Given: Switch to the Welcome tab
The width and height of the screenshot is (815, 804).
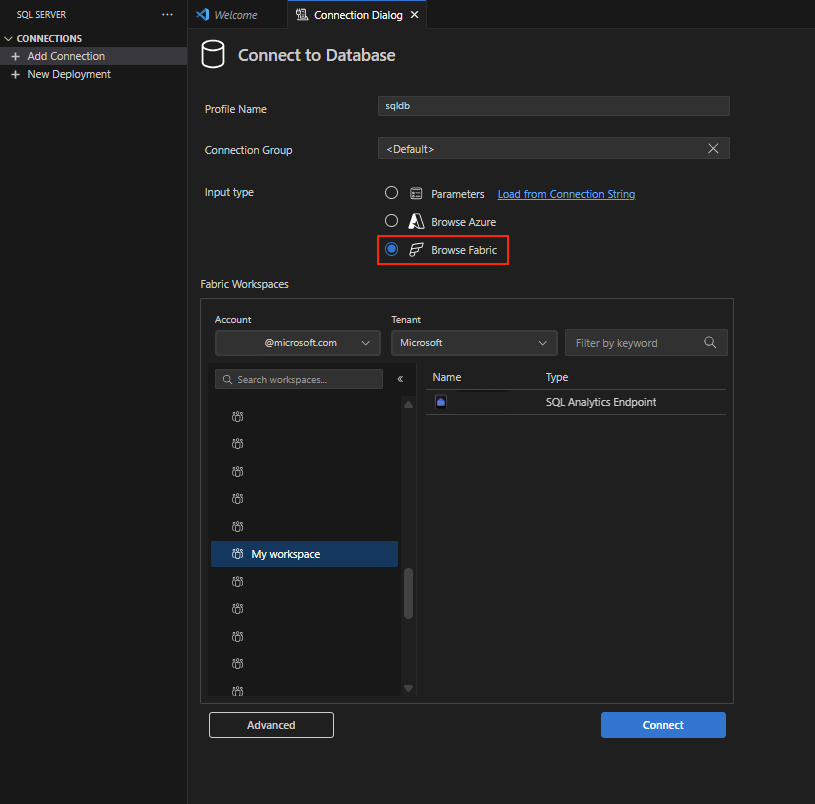Looking at the screenshot, I should coord(227,15).
